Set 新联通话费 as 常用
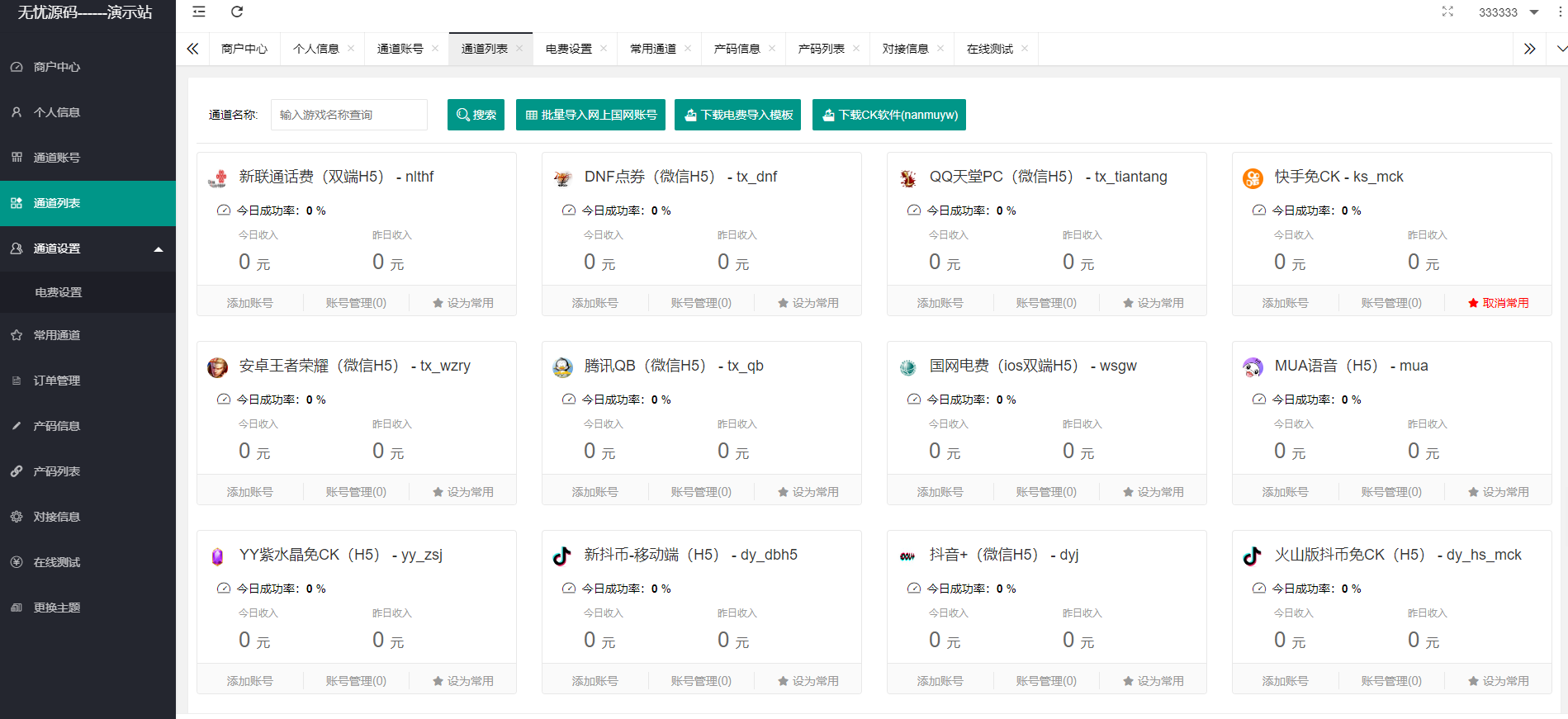The height and width of the screenshot is (719, 1568). coord(463,303)
